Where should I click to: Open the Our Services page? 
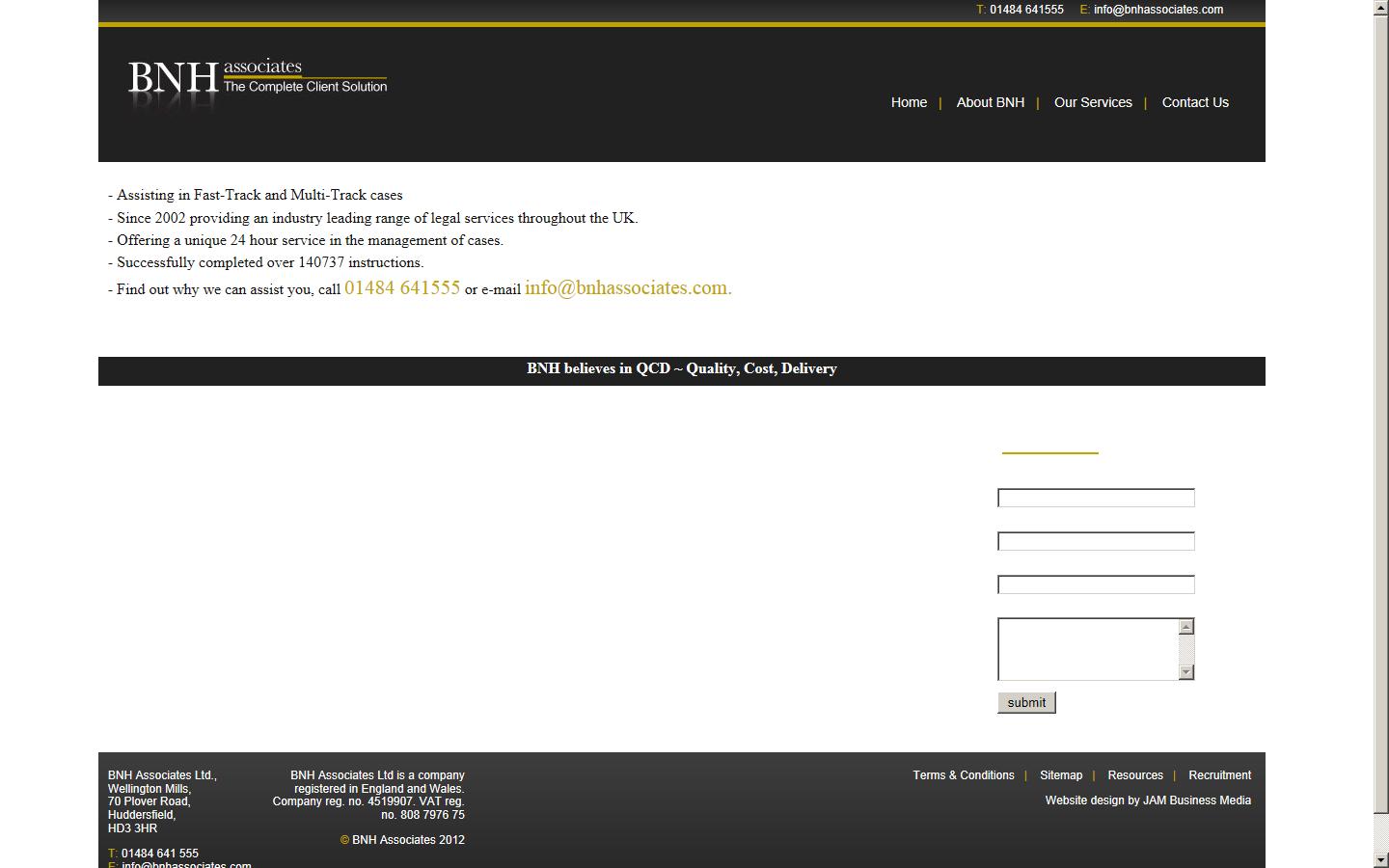1092,102
